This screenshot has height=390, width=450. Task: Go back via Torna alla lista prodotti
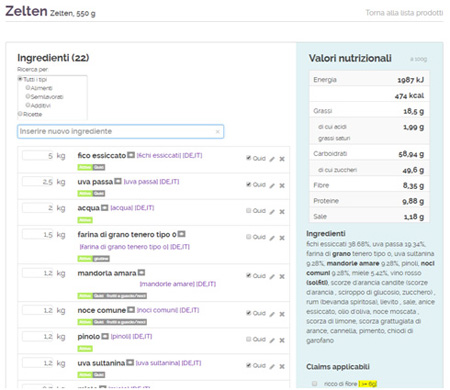[x=404, y=13]
